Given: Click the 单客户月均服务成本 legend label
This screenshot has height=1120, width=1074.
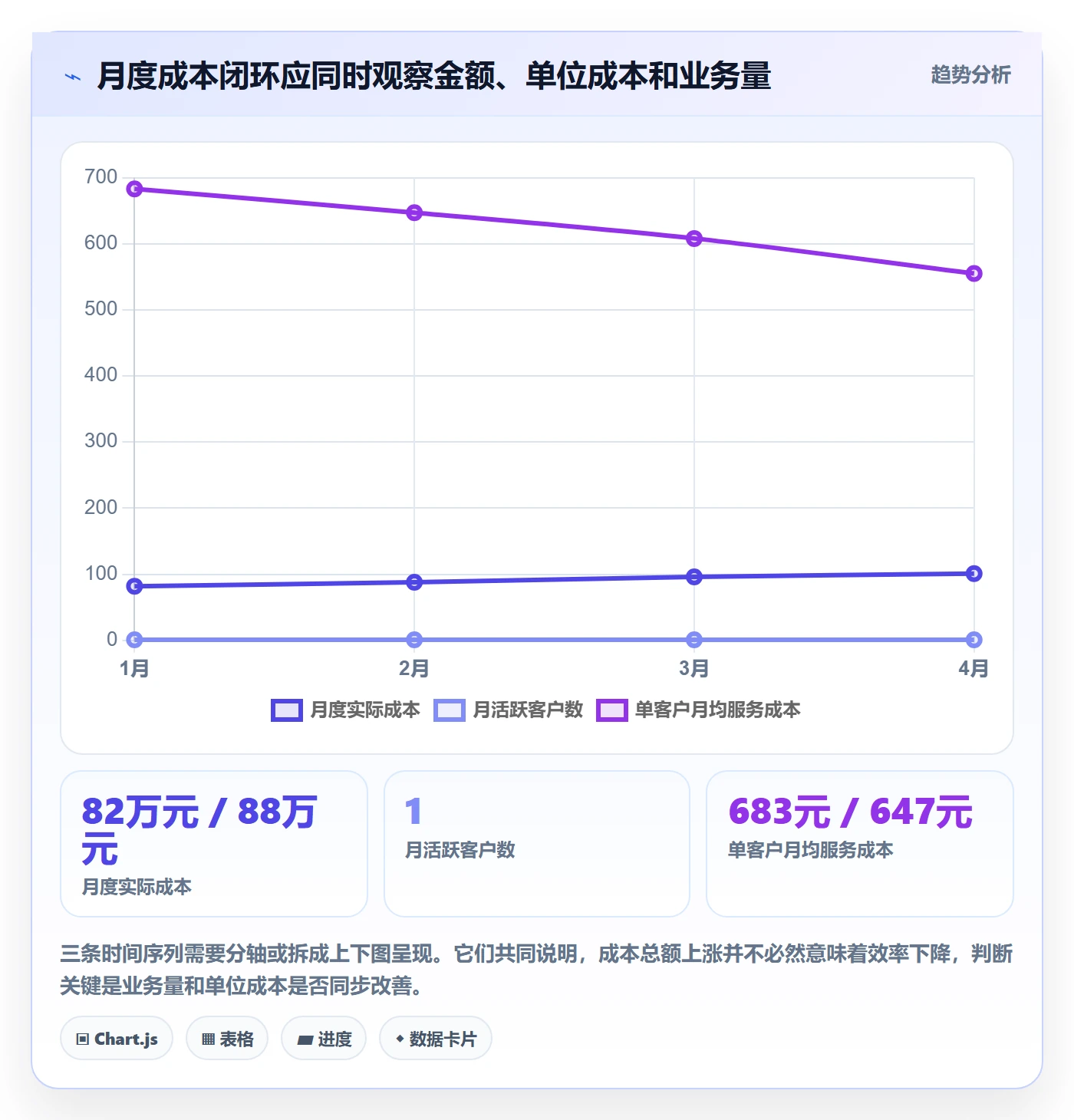Looking at the screenshot, I should (718, 710).
